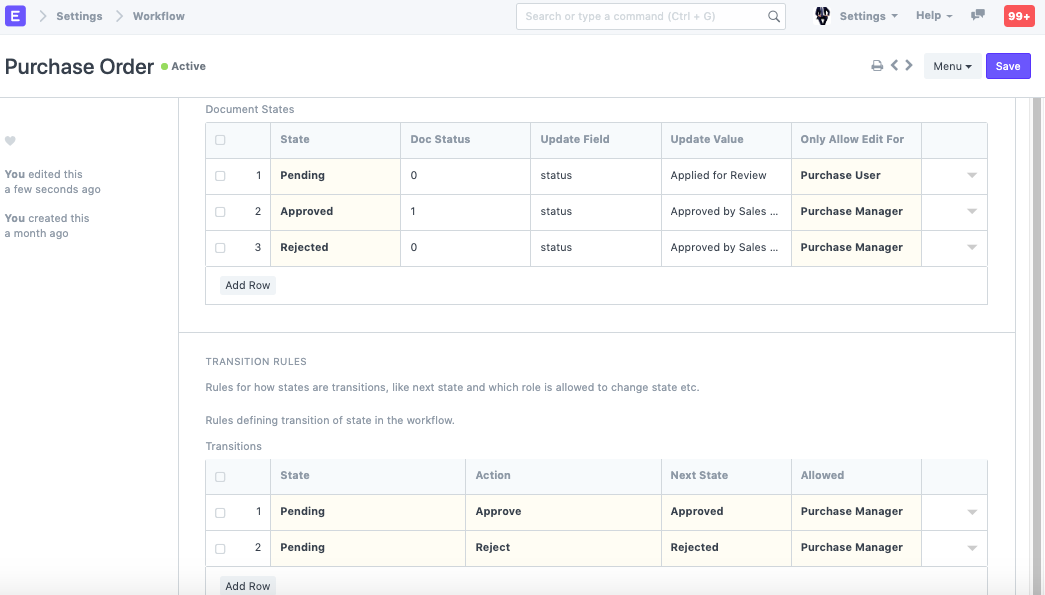
Task: Navigate to Workflow breadcrumb link
Action: (159, 16)
